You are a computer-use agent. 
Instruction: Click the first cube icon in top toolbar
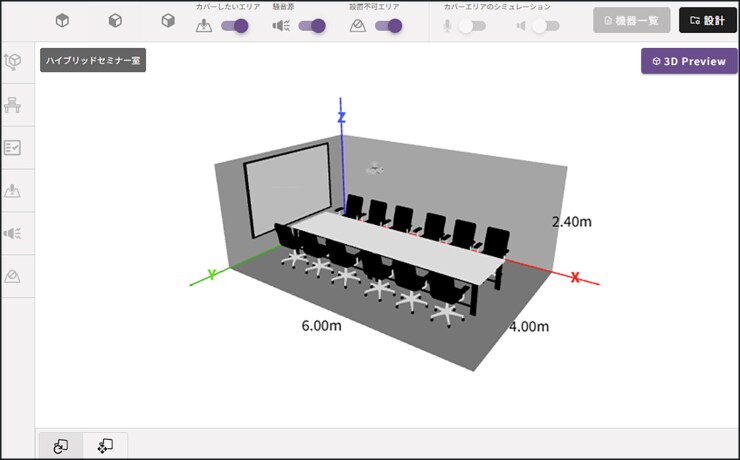point(62,21)
